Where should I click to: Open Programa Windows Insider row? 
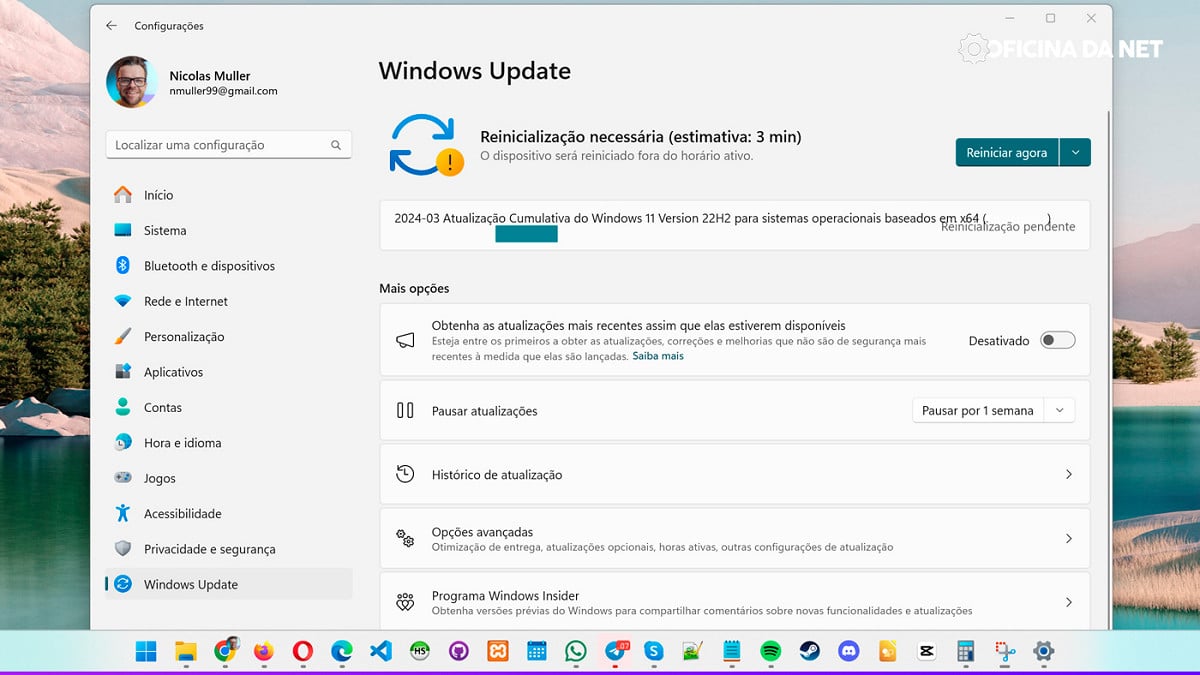pyautogui.click(x=734, y=602)
